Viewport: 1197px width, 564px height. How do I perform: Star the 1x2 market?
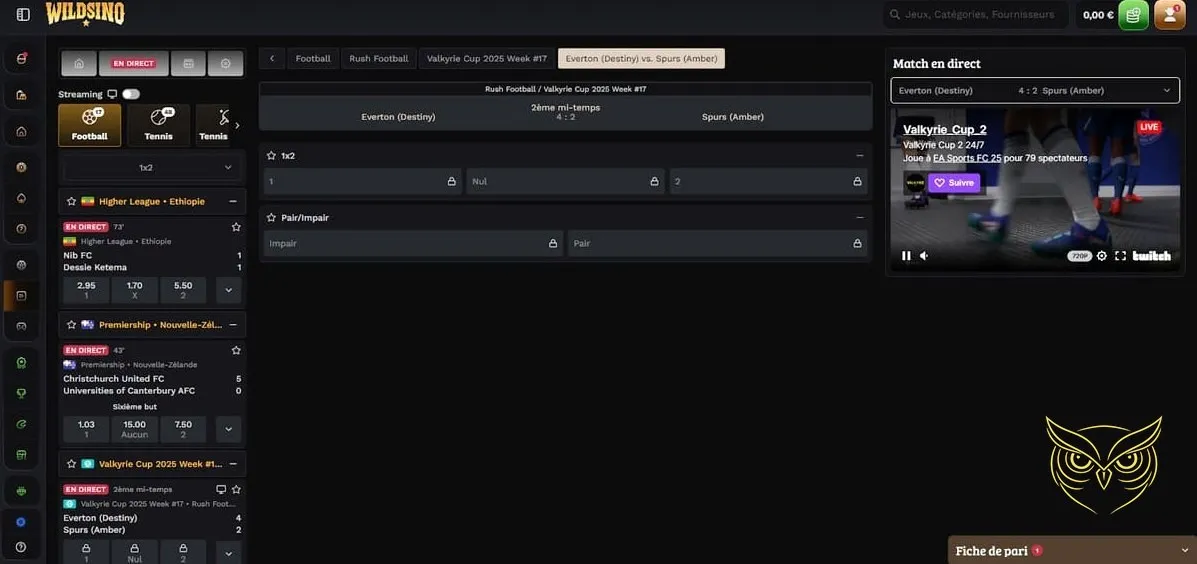click(271, 155)
